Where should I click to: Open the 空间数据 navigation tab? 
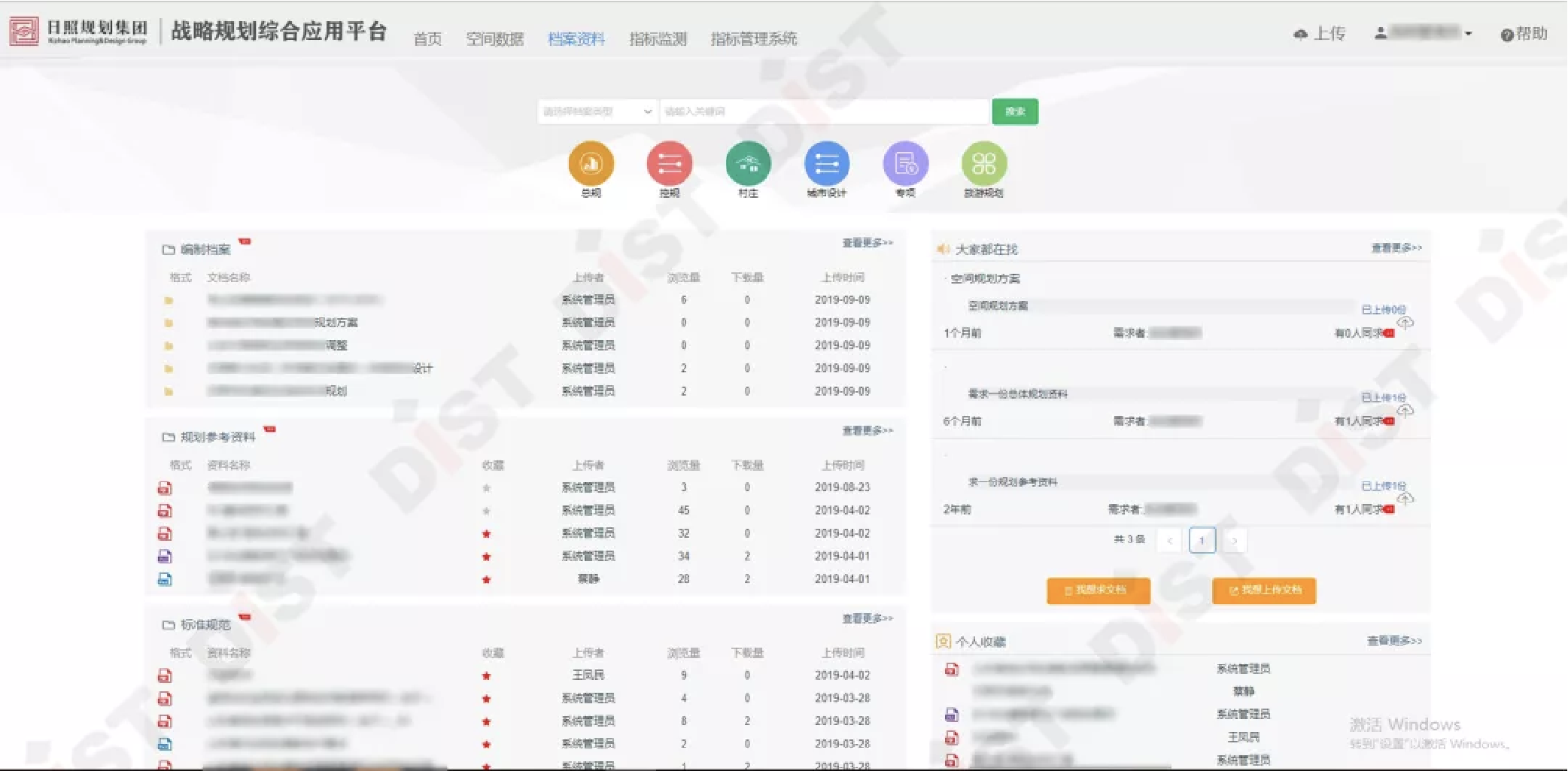pyautogui.click(x=494, y=39)
